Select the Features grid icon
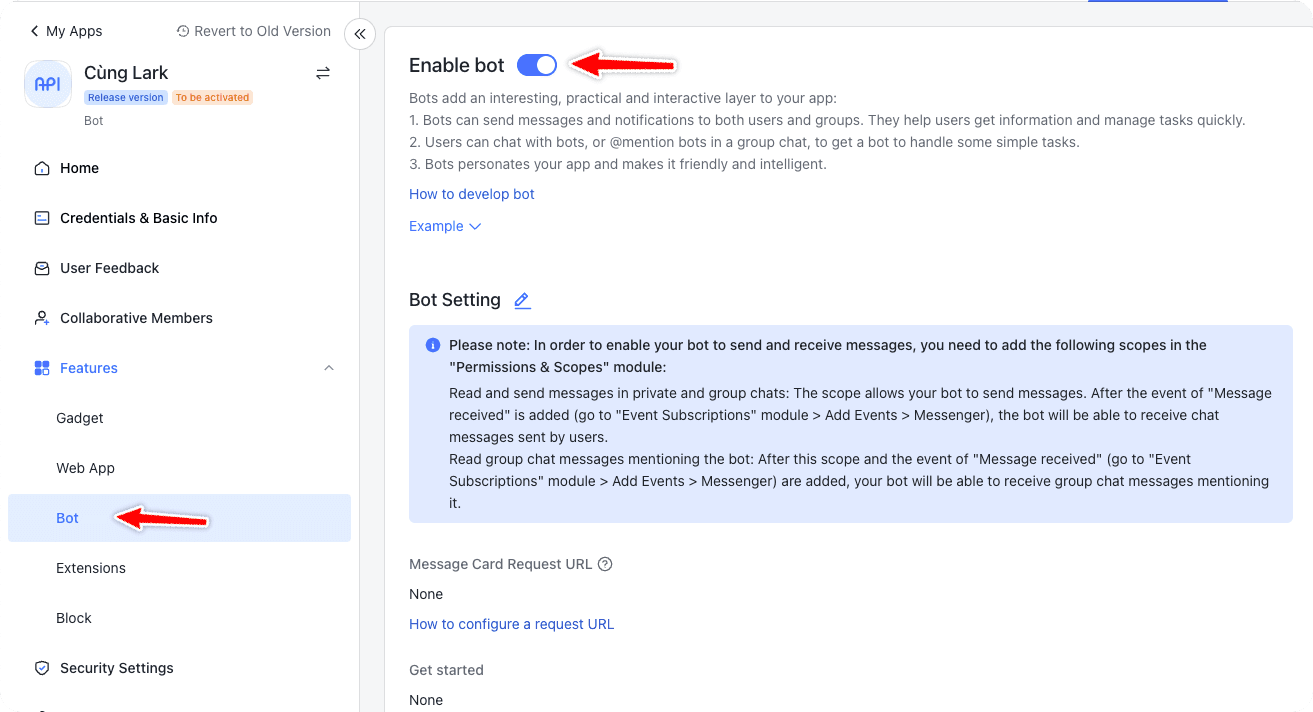This screenshot has height=712, width=1313. [x=40, y=367]
